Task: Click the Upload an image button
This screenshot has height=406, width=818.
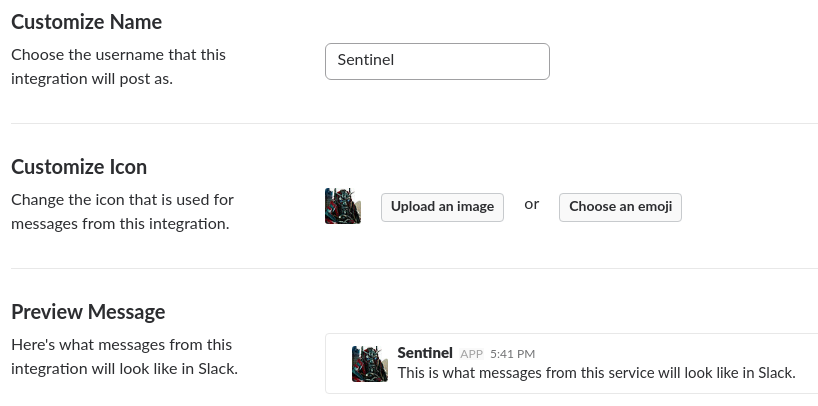Action: point(442,207)
